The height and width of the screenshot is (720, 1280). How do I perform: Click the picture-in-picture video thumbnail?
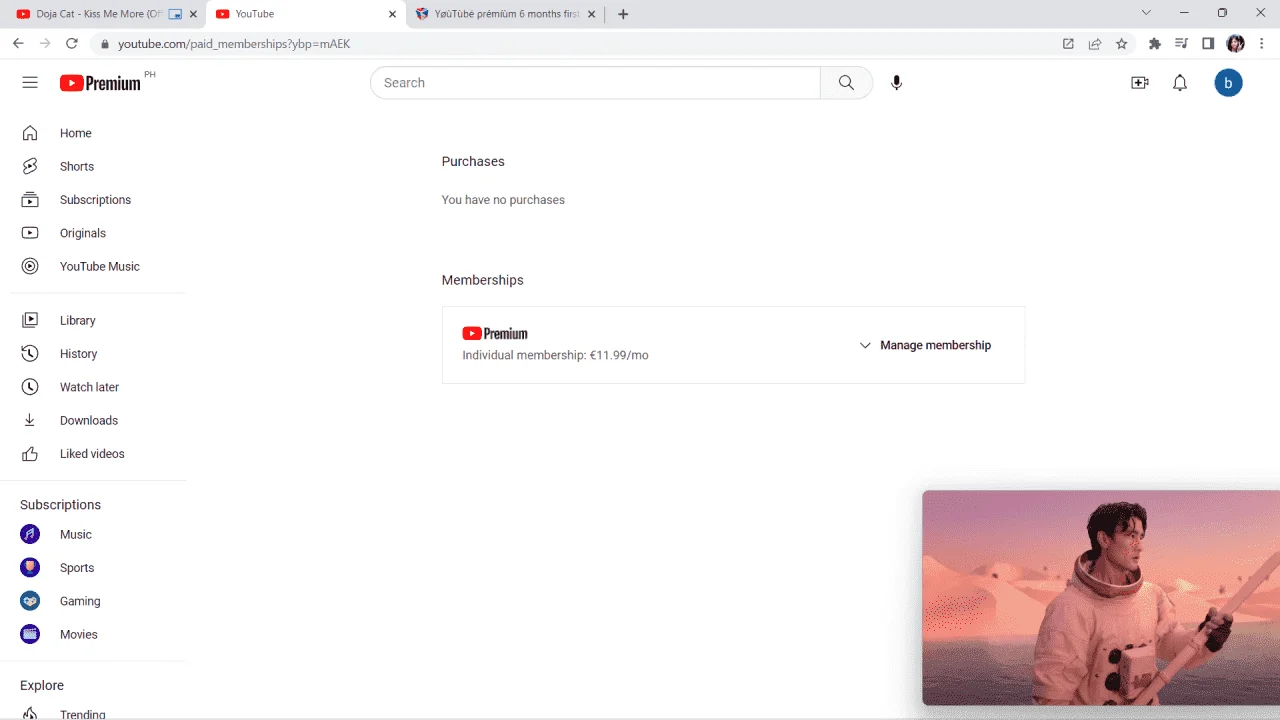(1101, 598)
